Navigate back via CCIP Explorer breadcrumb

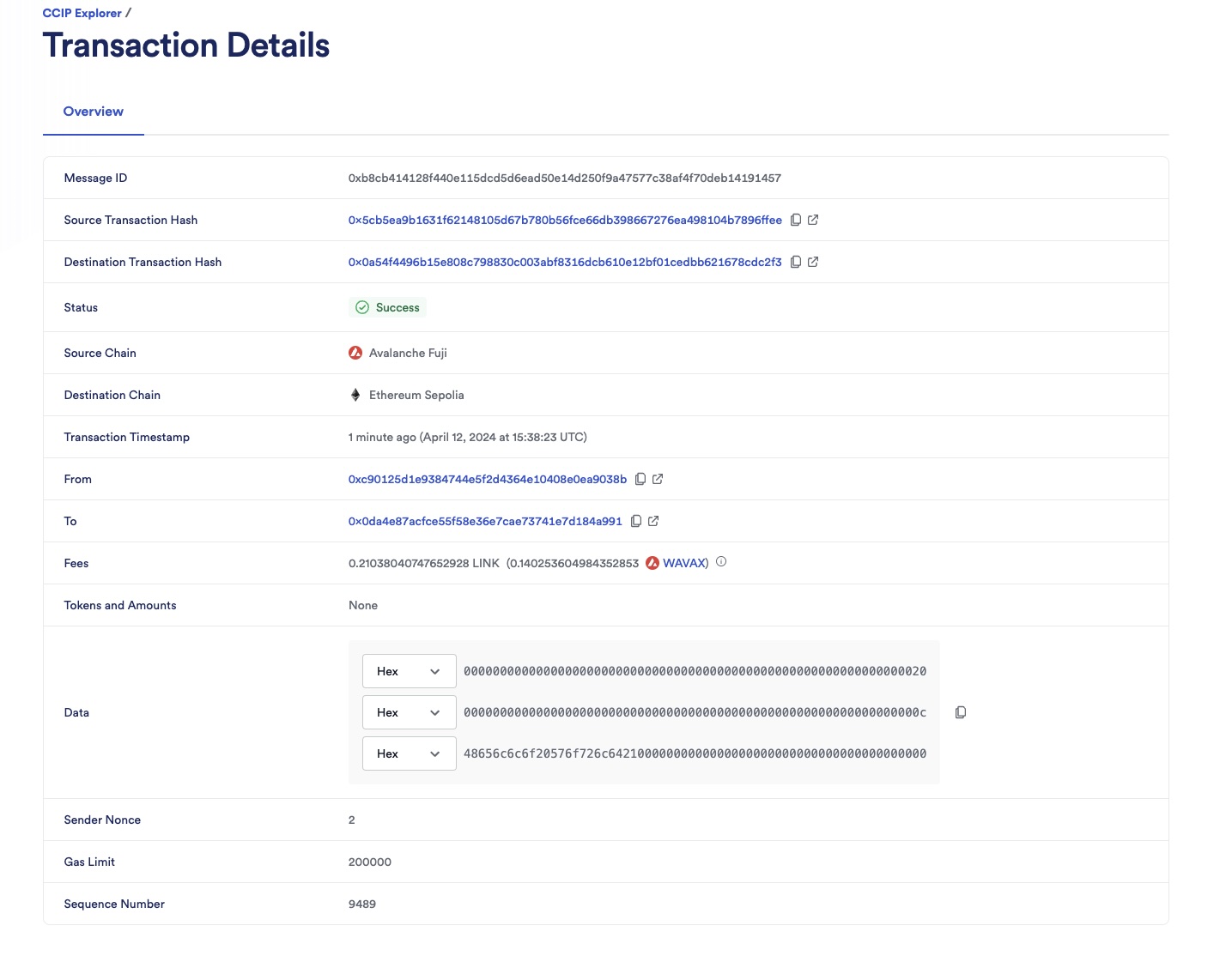pos(82,13)
